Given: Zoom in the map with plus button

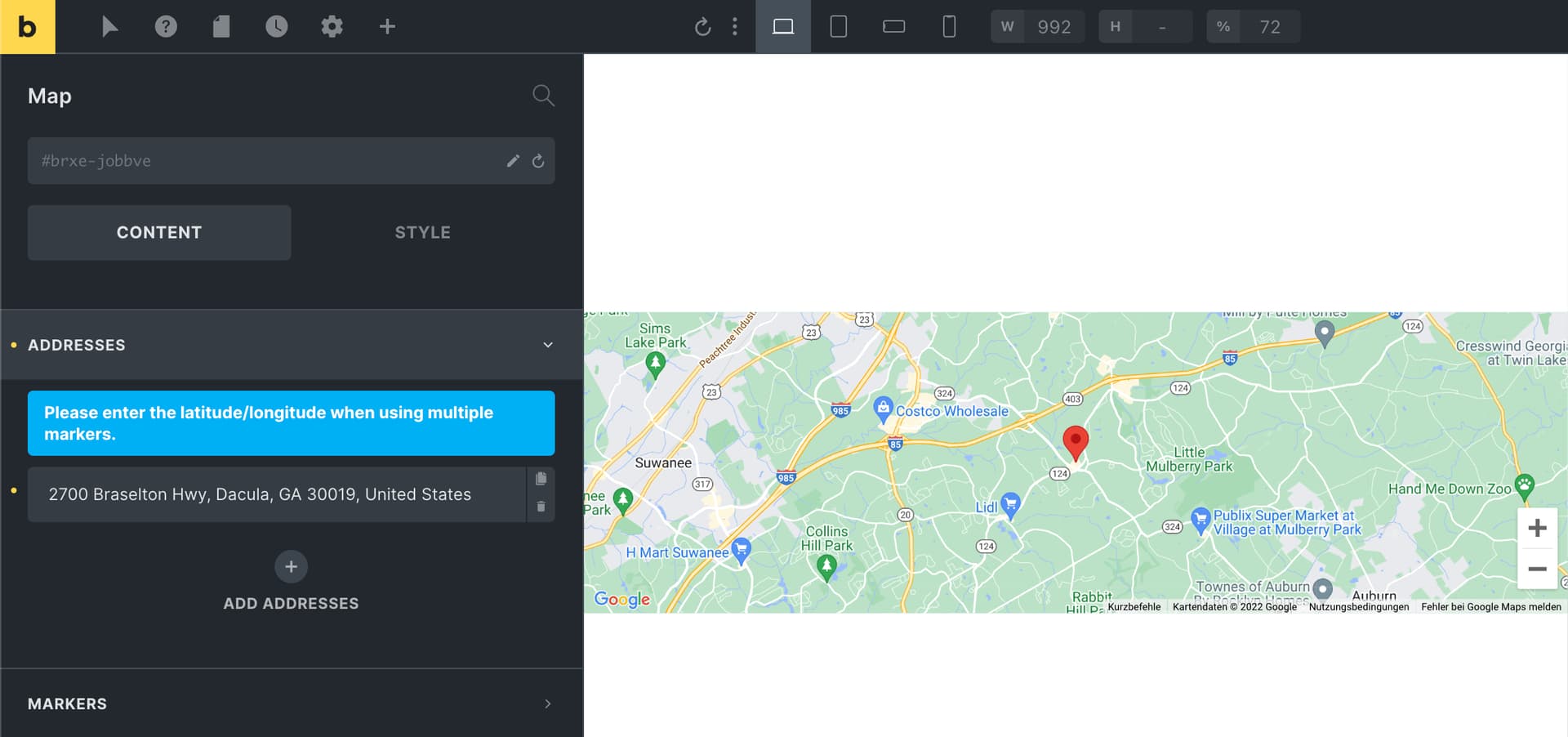Looking at the screenshot, I should [x=1537, y=528].
